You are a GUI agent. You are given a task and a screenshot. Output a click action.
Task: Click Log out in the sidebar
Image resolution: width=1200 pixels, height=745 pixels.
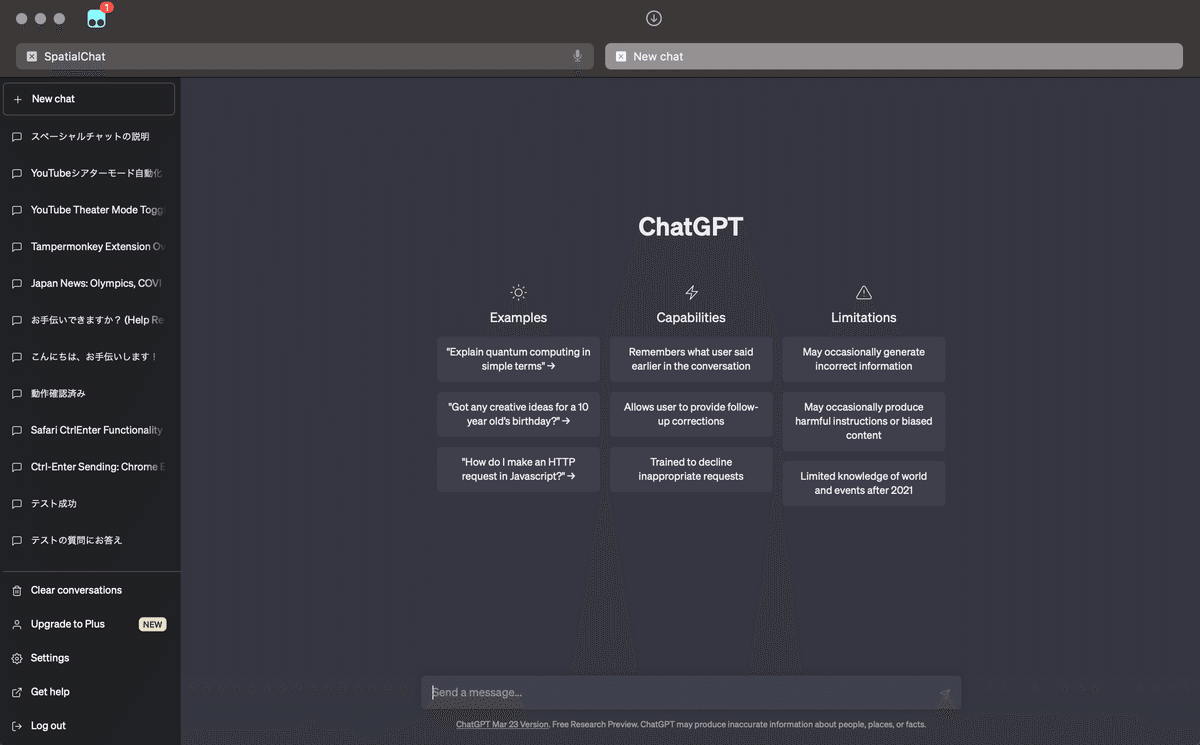(90, 726)
